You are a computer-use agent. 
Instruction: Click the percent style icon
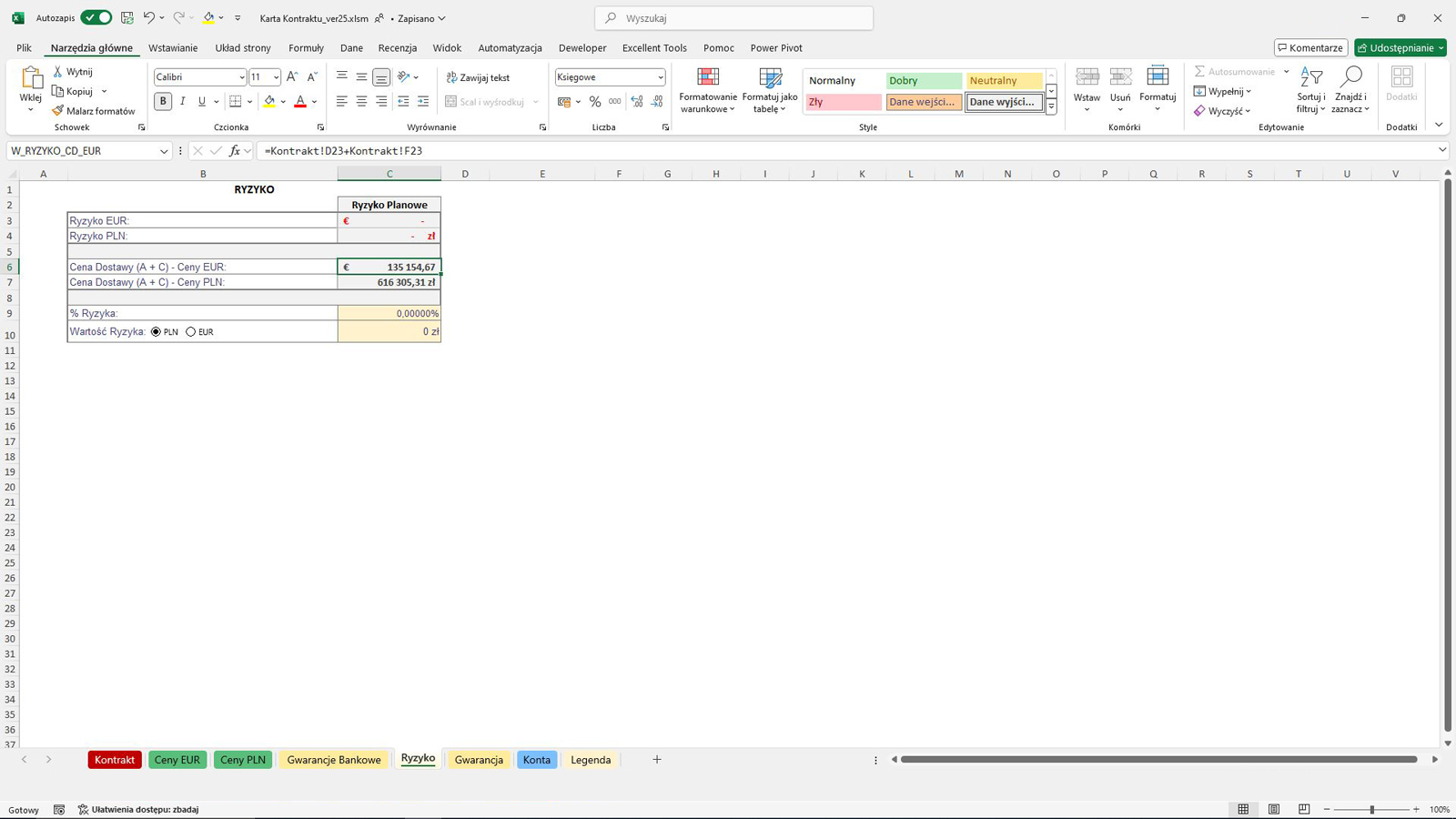click(x=595, y=102)
